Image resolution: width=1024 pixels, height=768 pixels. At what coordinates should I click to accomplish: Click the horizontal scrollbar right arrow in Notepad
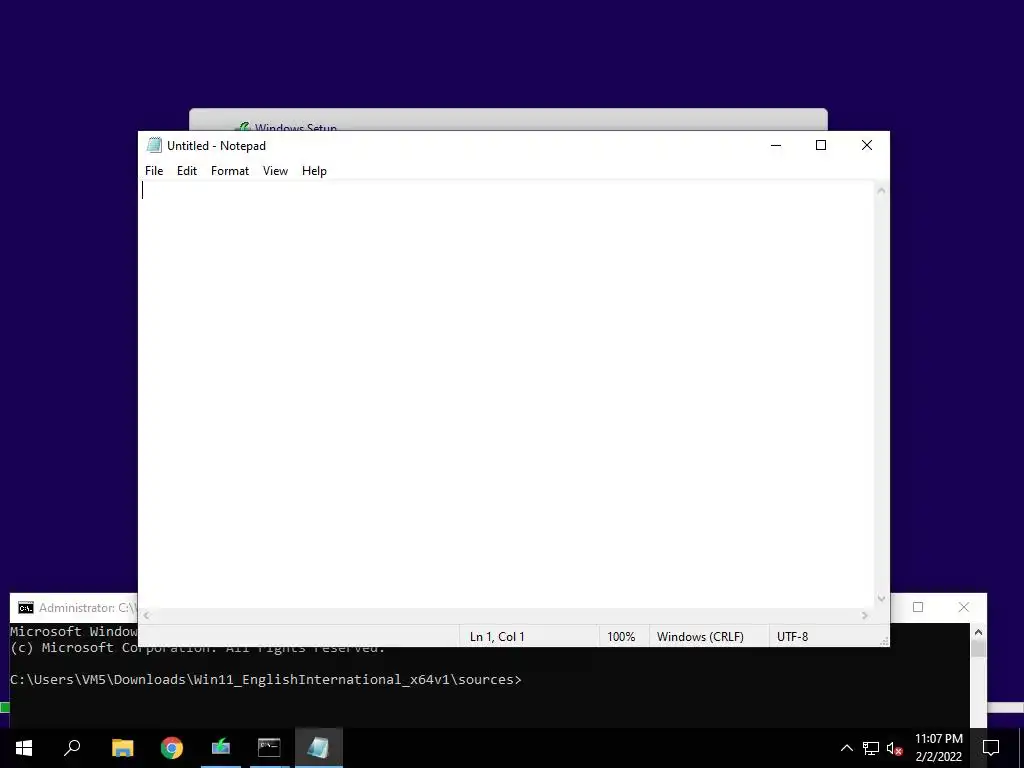coord(865,616)
